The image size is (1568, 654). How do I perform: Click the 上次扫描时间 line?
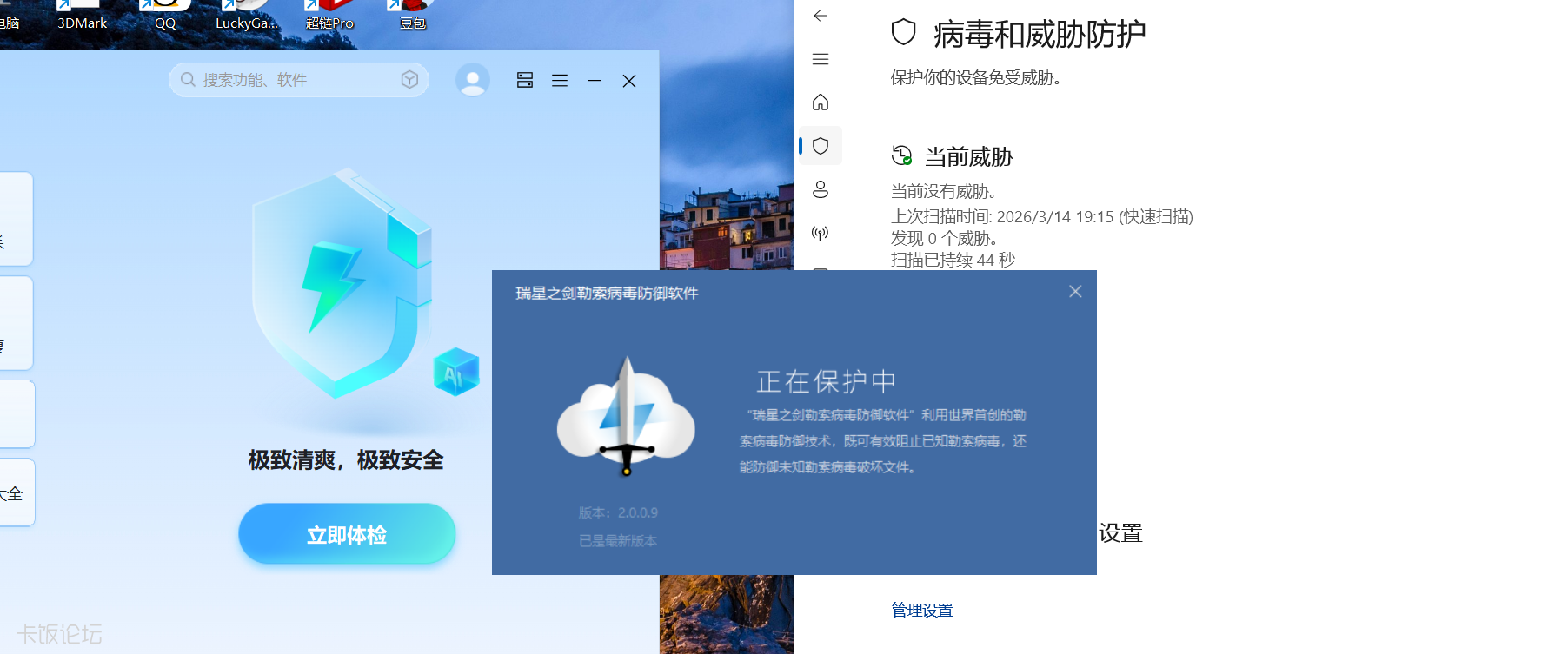(1042, 216)
